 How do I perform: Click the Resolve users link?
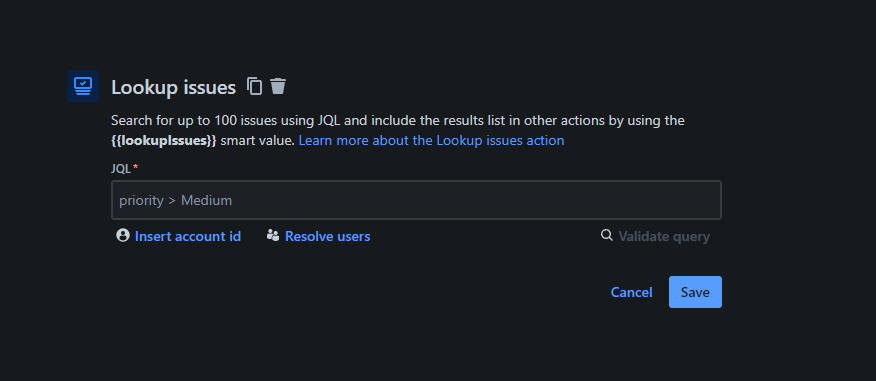coord(318,236)
